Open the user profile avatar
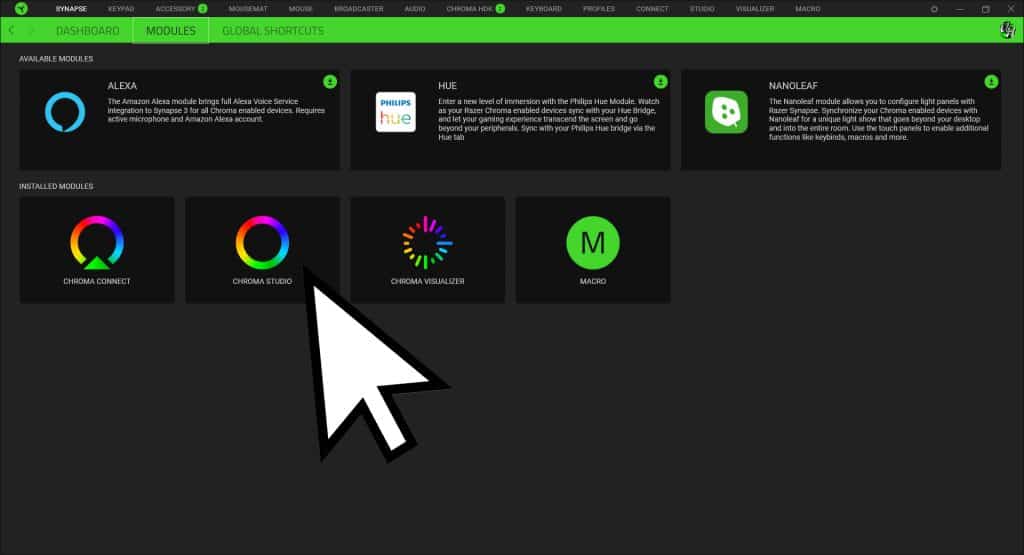The image size is (1024, 555). click(1008, 30)
